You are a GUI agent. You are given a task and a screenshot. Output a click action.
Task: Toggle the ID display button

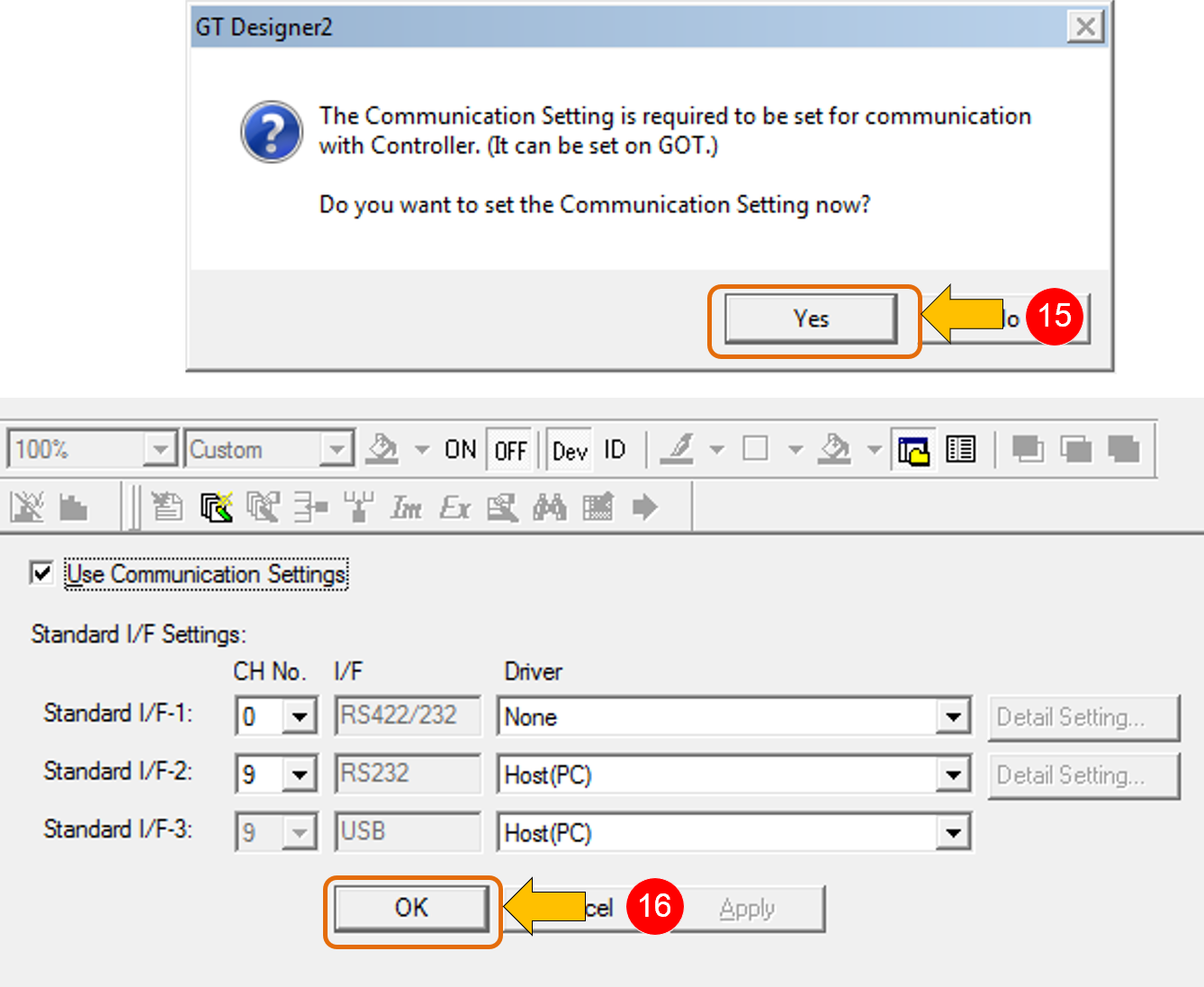coord(615,449)
